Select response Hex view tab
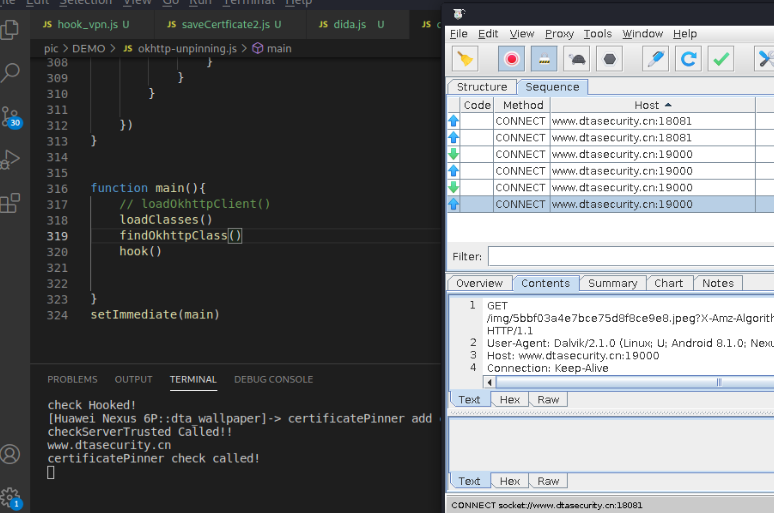774x513 pixels. click(509, 481)
